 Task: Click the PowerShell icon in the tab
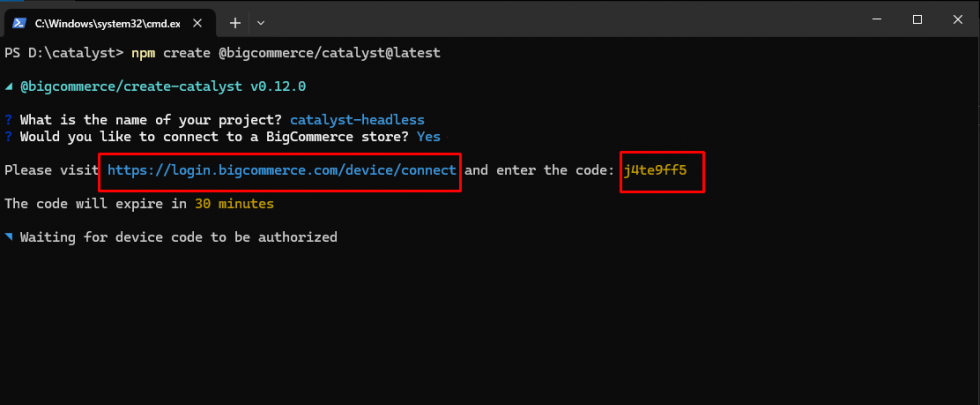[x=19, y=21]
